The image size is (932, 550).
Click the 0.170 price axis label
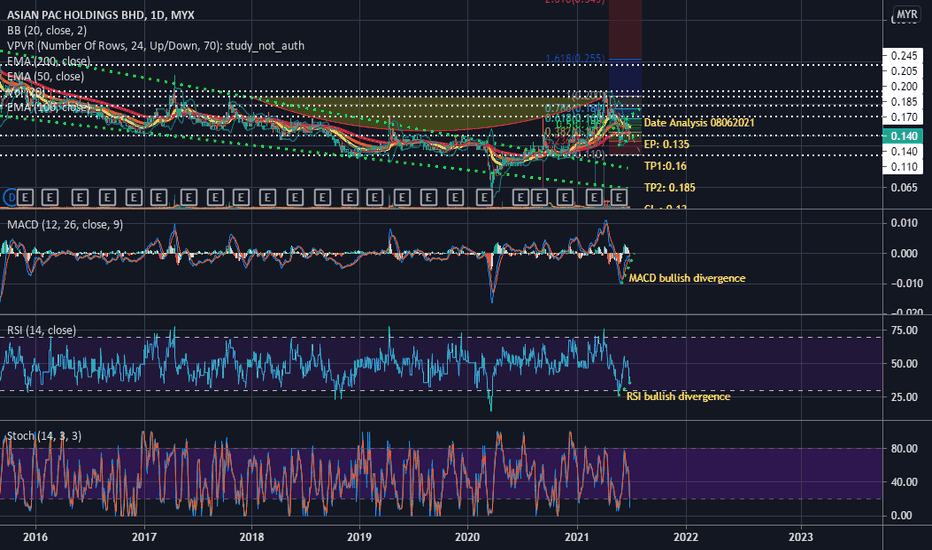pos(903,118)
